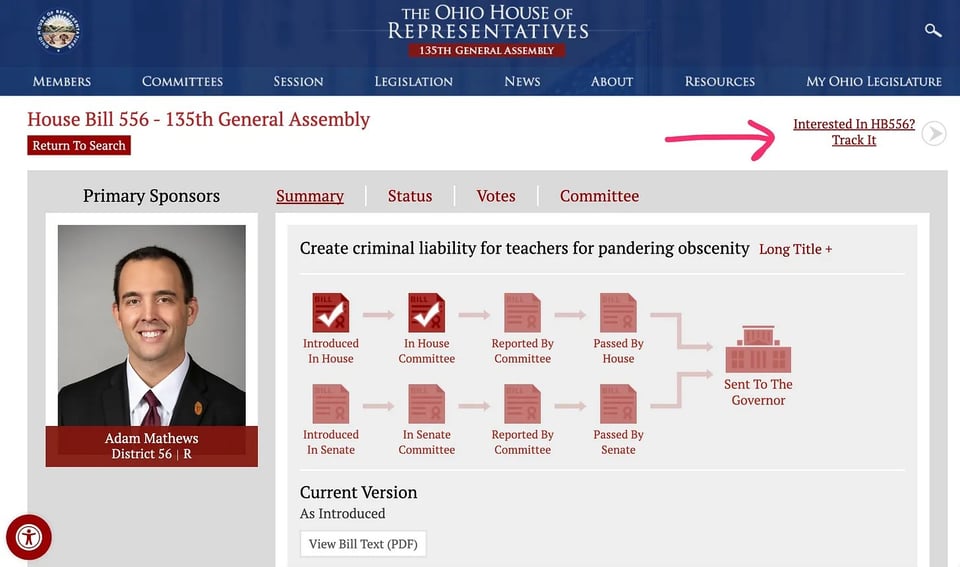Viewport: 960px width, 567px height.
Task: Switch to the Committee tab
Action: click(x=599, y=196)
